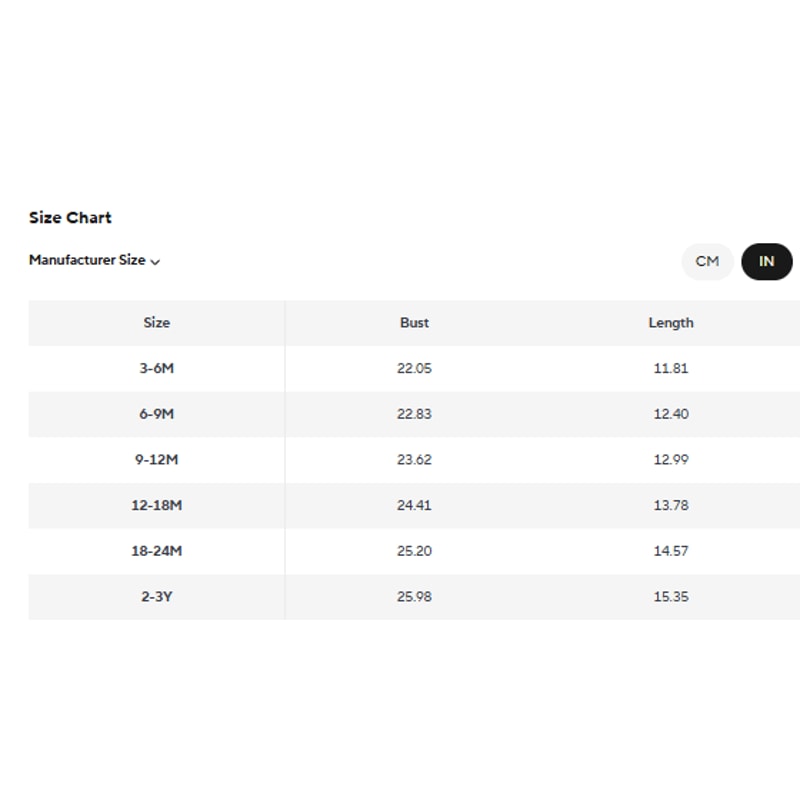Select the 2-3Y size row label

[157, 597]
